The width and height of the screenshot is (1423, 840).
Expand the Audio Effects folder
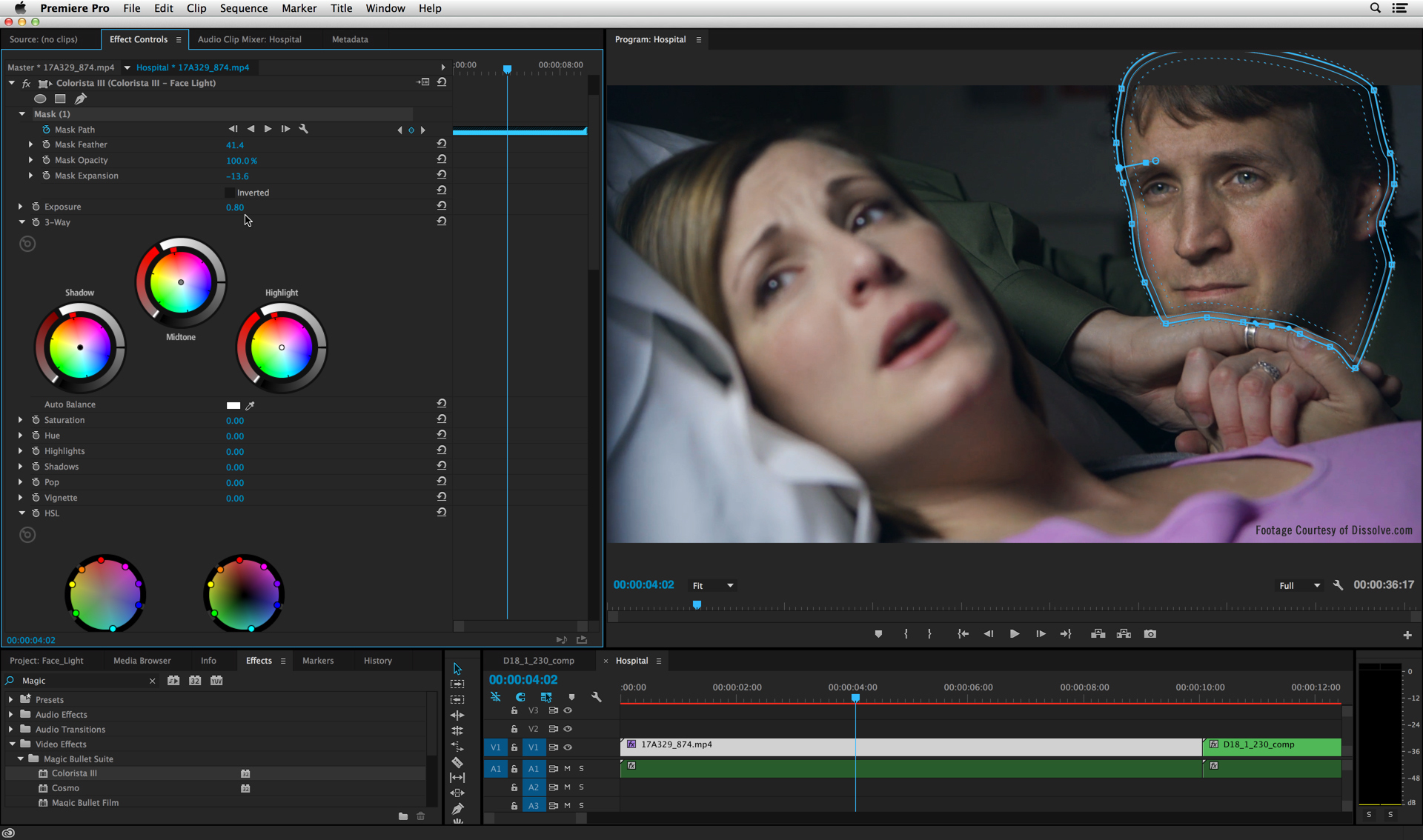pyautogui.click(x=10, y=715)
